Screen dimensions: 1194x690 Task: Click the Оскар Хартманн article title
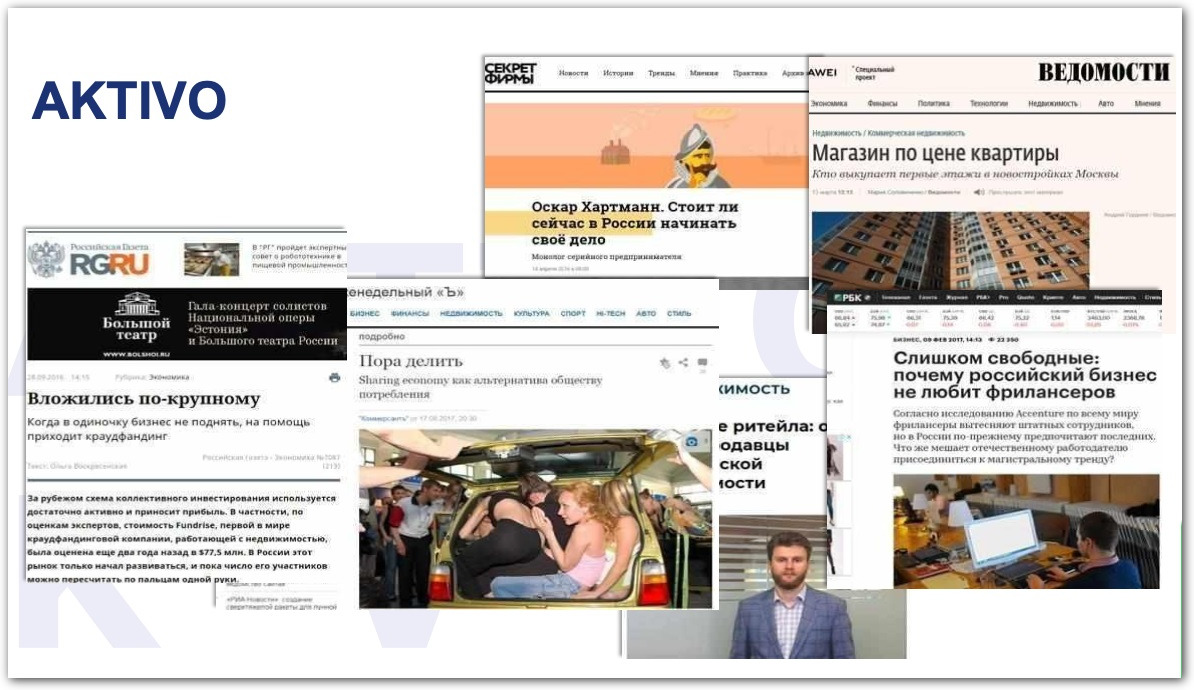[x=634, y=223]
